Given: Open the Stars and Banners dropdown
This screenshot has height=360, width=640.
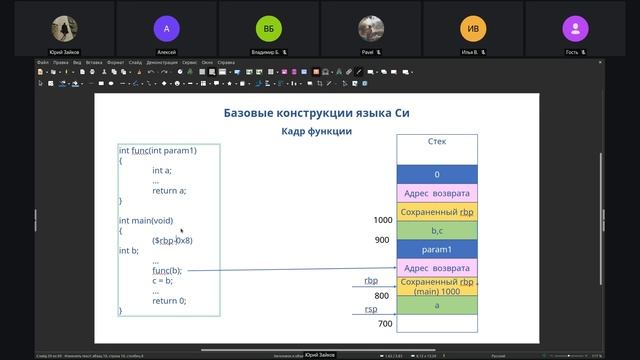Looking at the screenshot, I should click(x=236, y=84).
